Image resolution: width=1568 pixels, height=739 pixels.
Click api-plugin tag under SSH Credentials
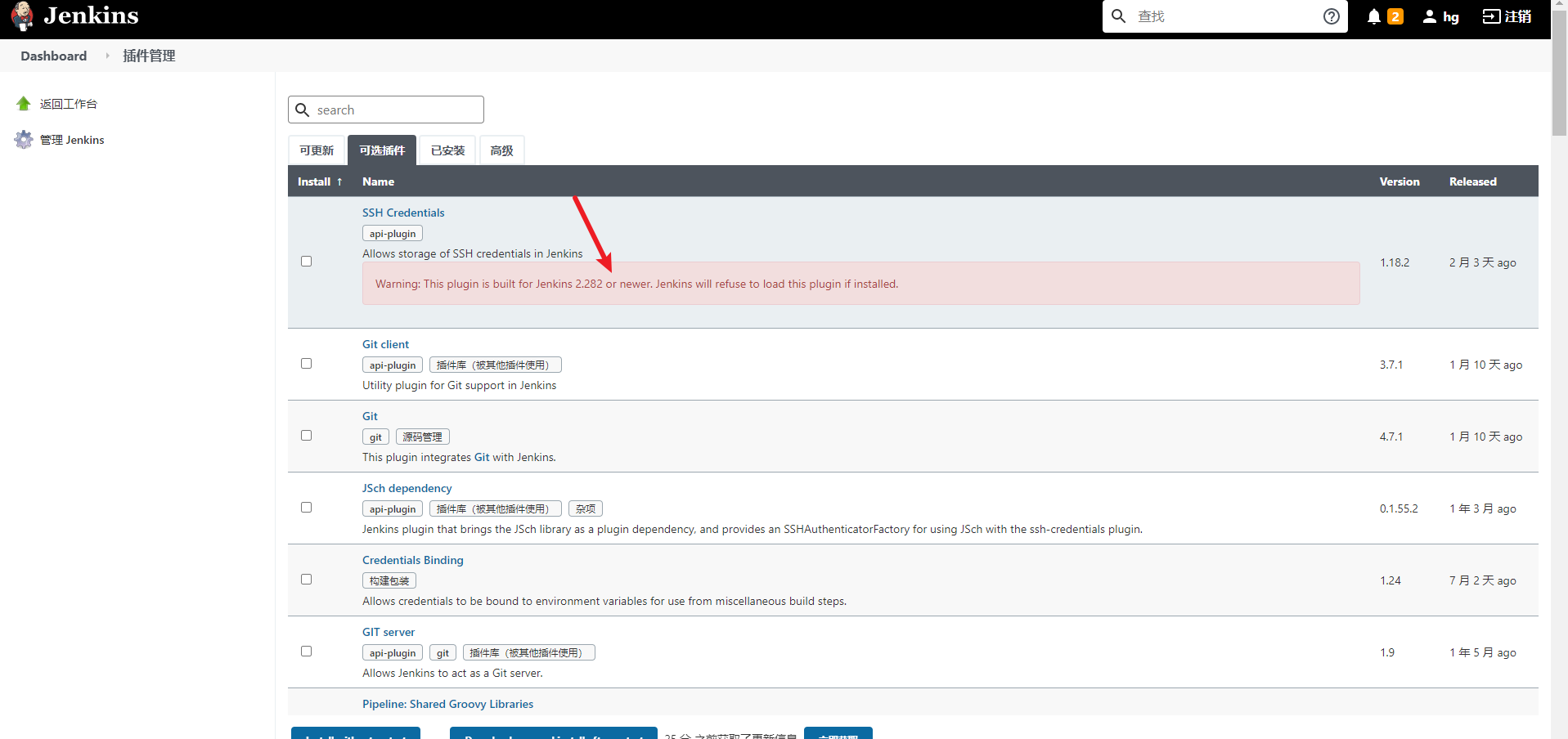393,234
